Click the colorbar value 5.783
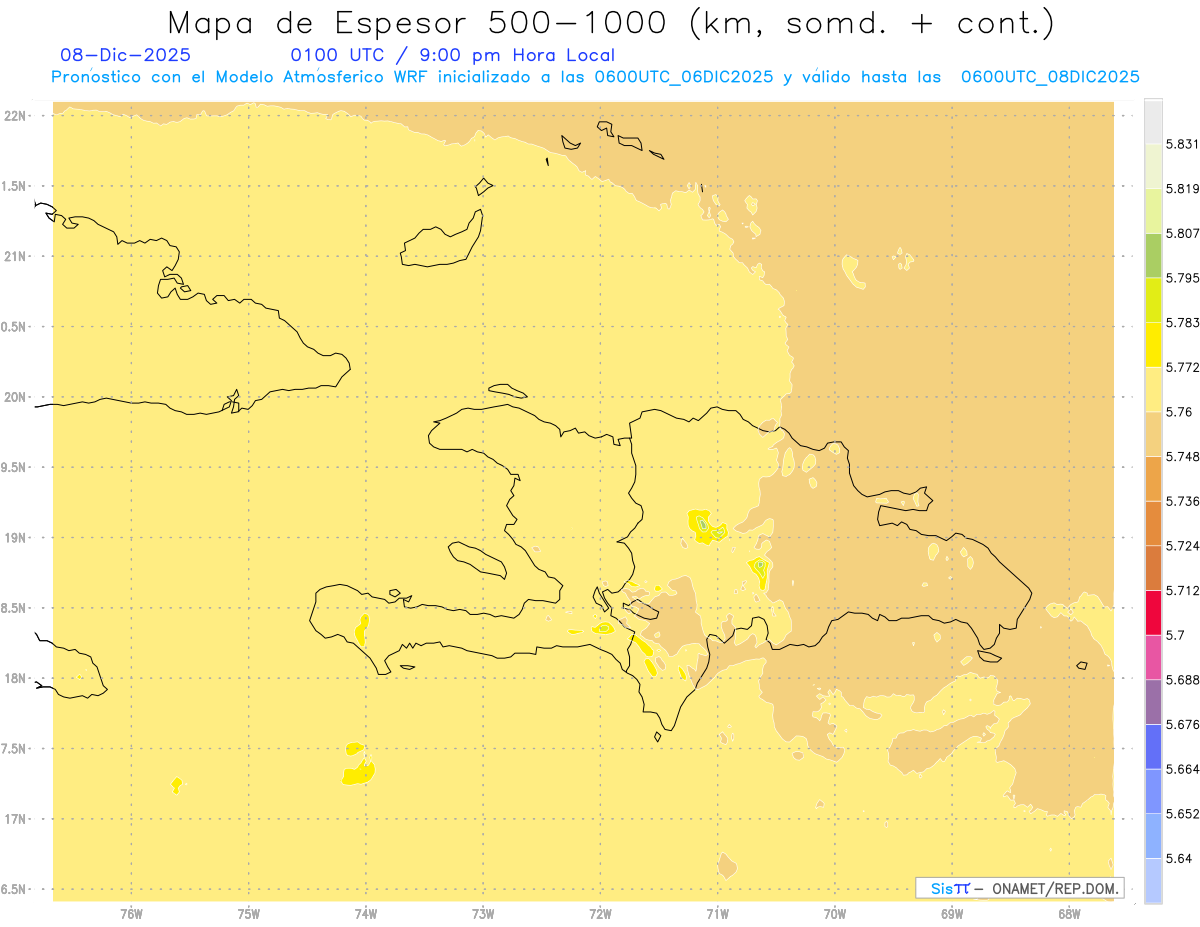The image size is (1200, 927). (x=1182, y=322)
